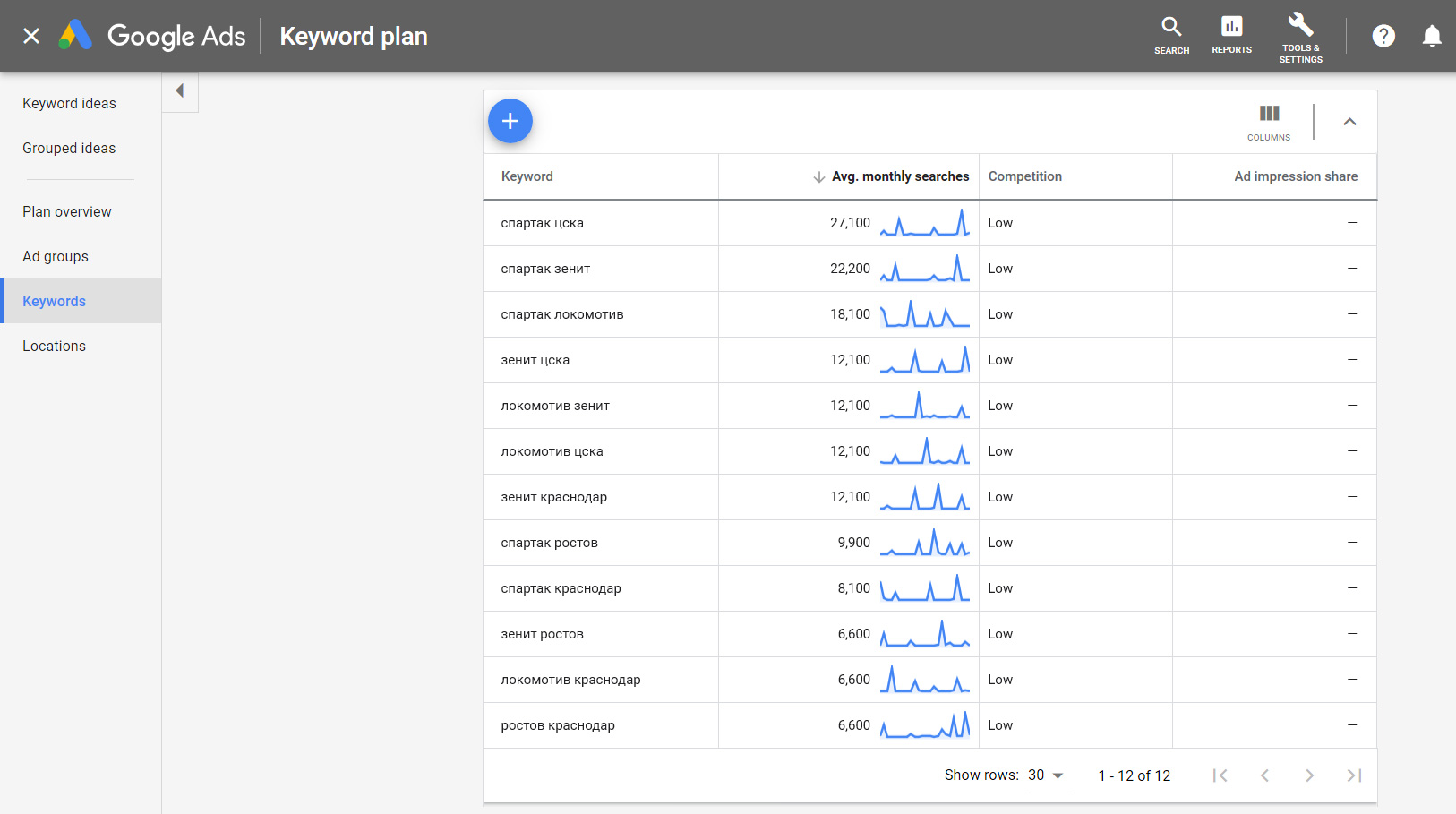This screenshot has width=1456, height=814.
Task: Sort by Competition column header
Action: tap(1025, 176)
